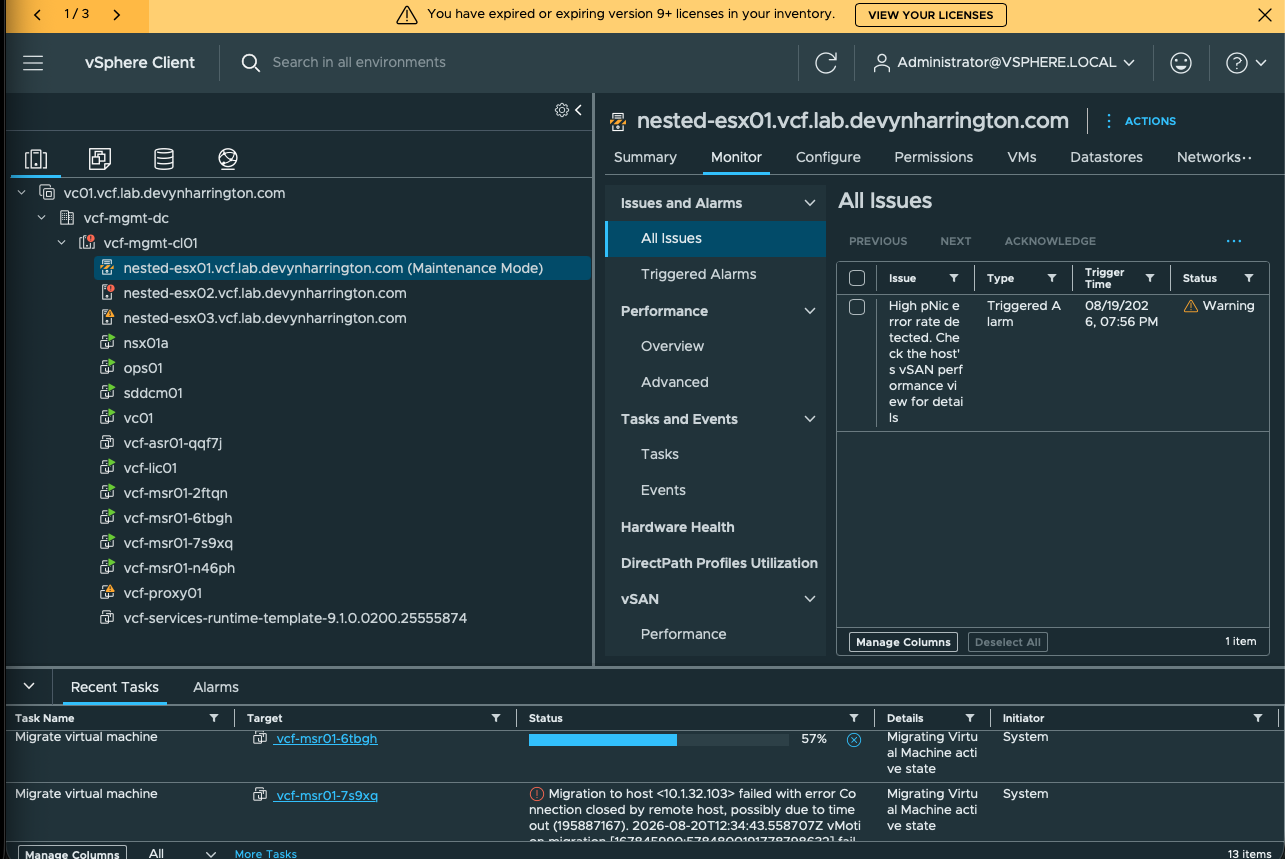Collapse the vcf-mgmt-cl01 cluster node
Viewport: 1285px width, 859px height.
pyautogui.click(x=62, y=243)
